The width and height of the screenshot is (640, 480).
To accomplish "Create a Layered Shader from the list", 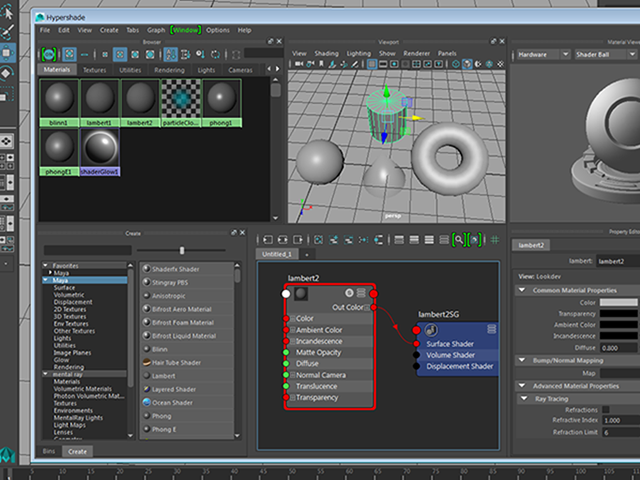I will 187,389.
